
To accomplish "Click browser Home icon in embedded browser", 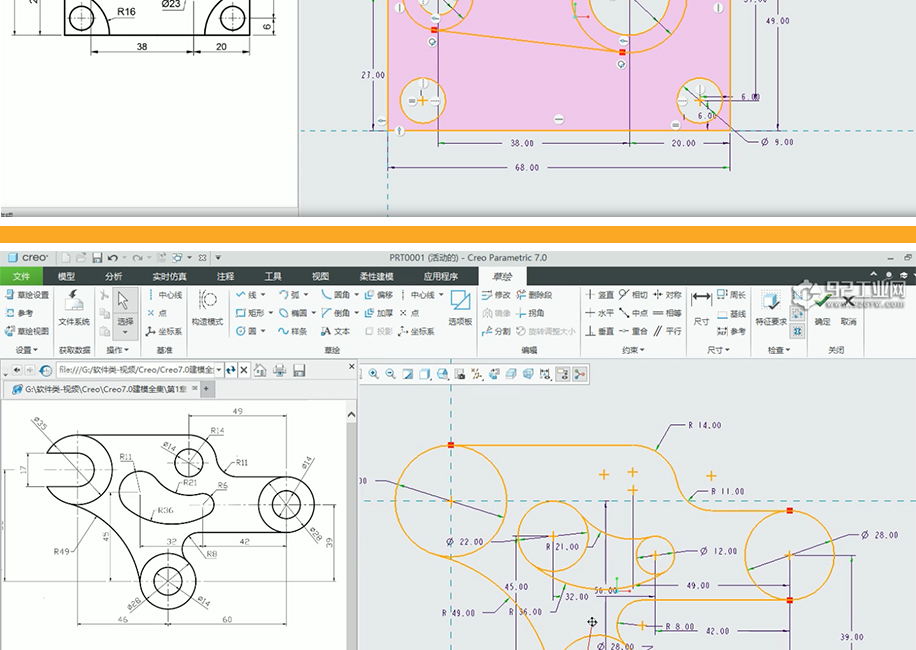I will pyautogui.click(x=261, y=370).
